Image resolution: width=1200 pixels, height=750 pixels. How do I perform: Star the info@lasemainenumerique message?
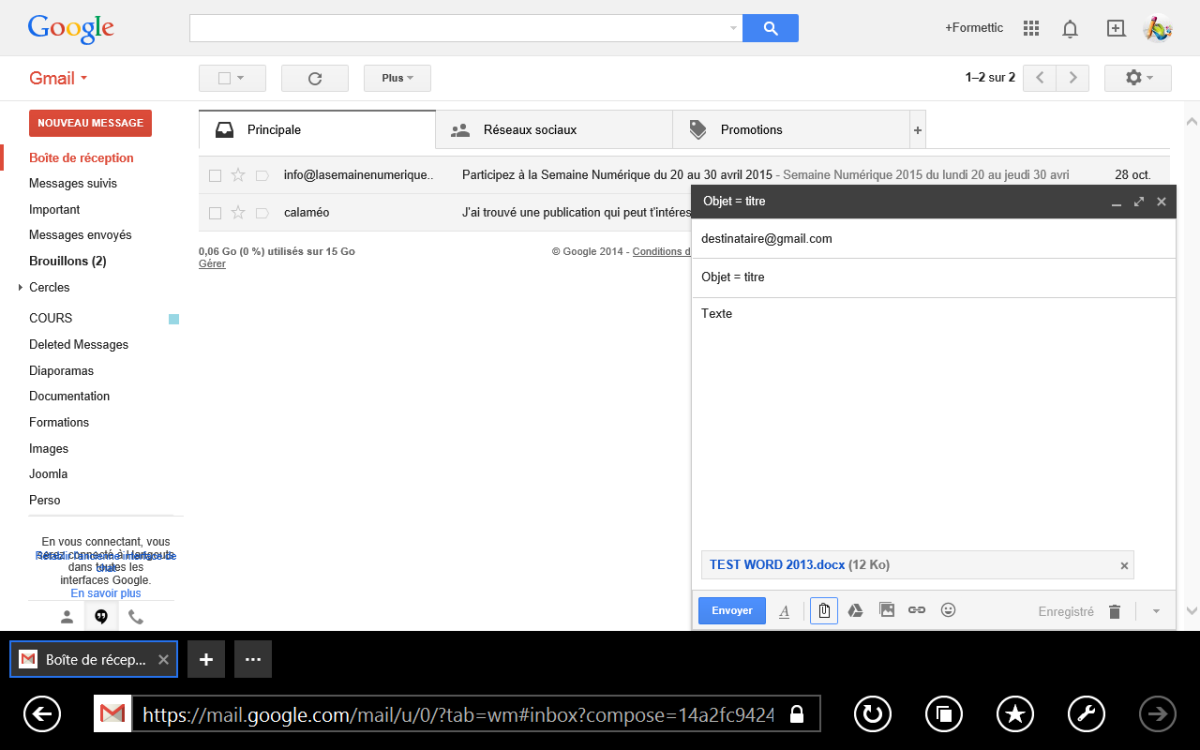238,175
